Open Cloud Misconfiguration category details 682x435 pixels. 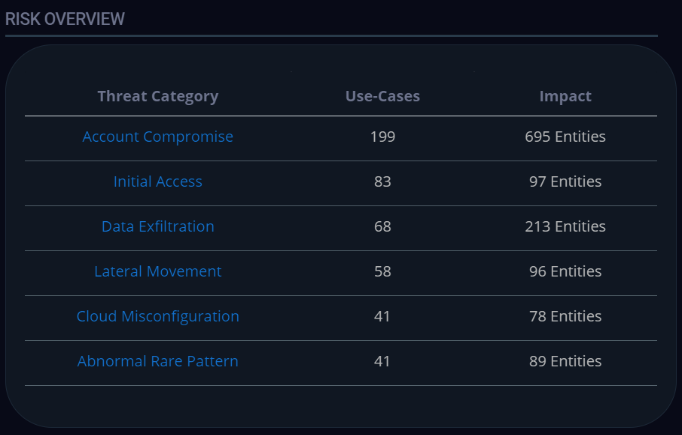tap(158, 317)
